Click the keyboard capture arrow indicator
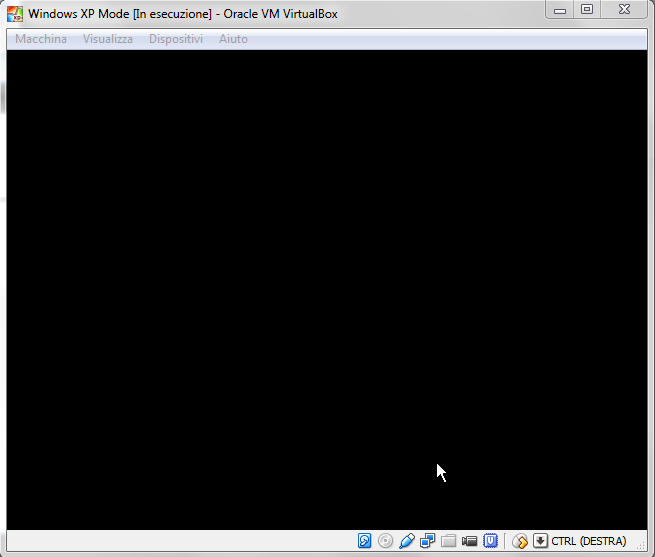655x557 pixels. click(x=540, y=541)
